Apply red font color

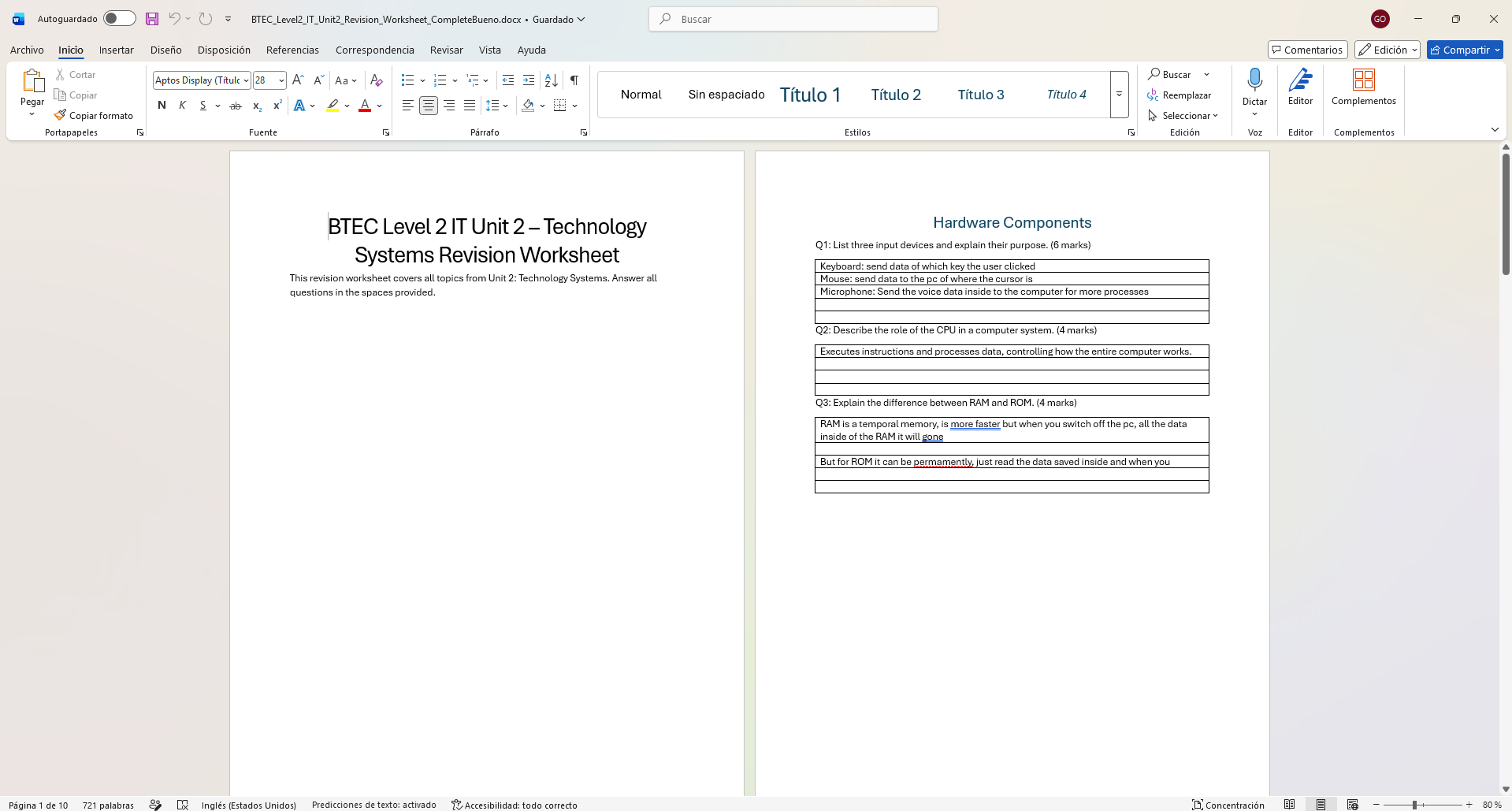pos(365,105)
